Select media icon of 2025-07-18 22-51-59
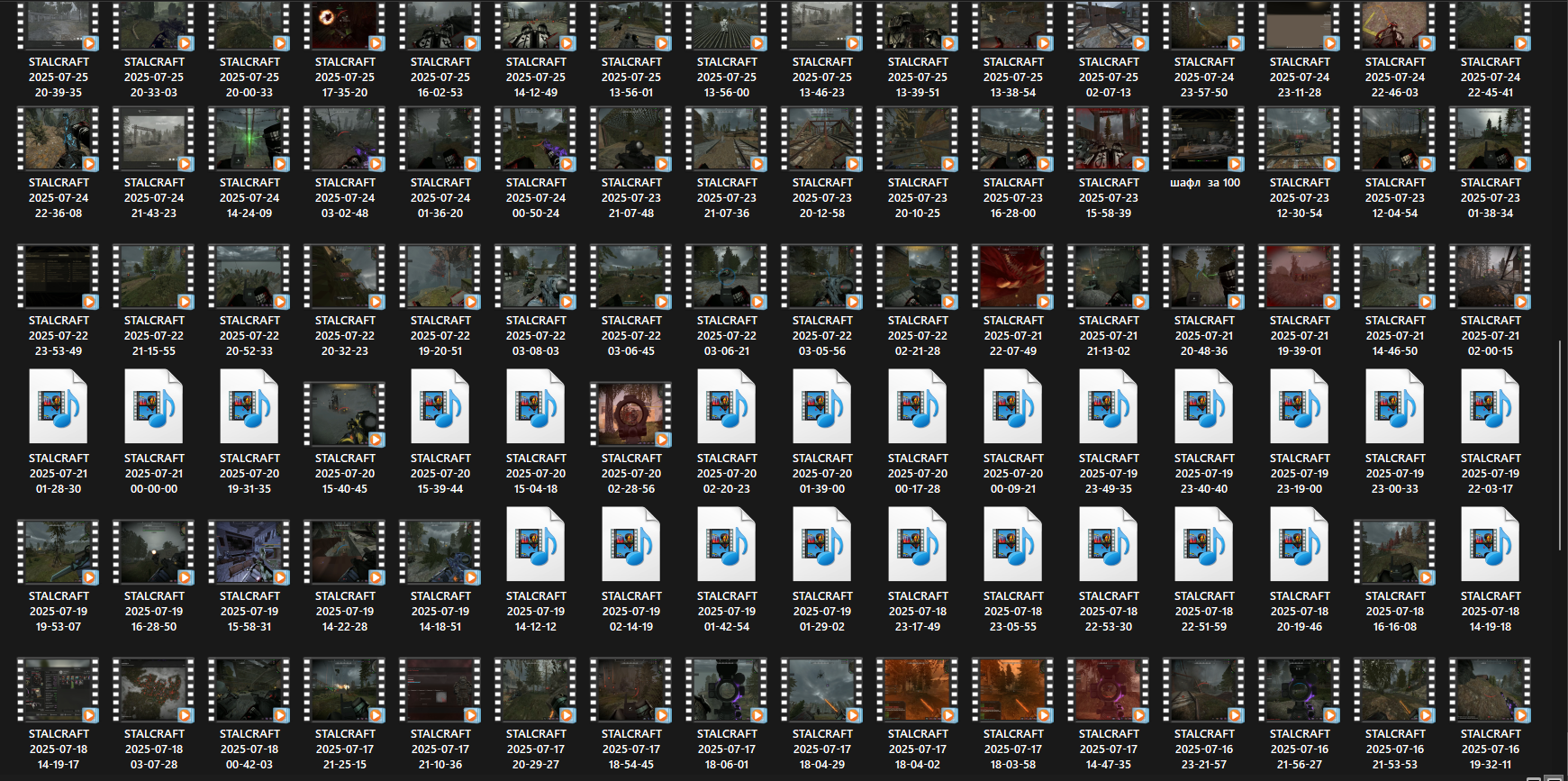 (x=1204, y=545)
